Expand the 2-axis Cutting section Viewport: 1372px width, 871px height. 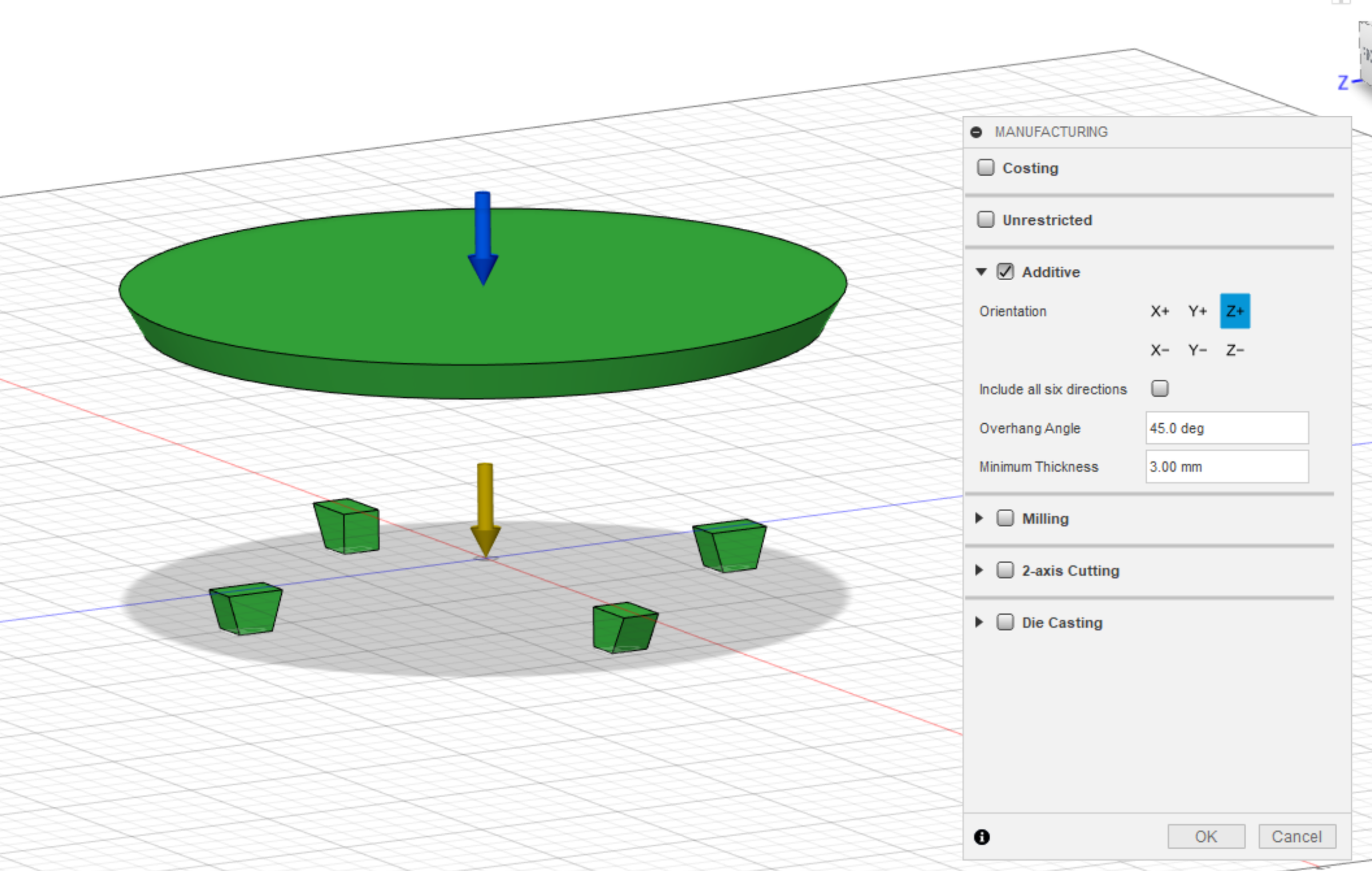point(979,570)
